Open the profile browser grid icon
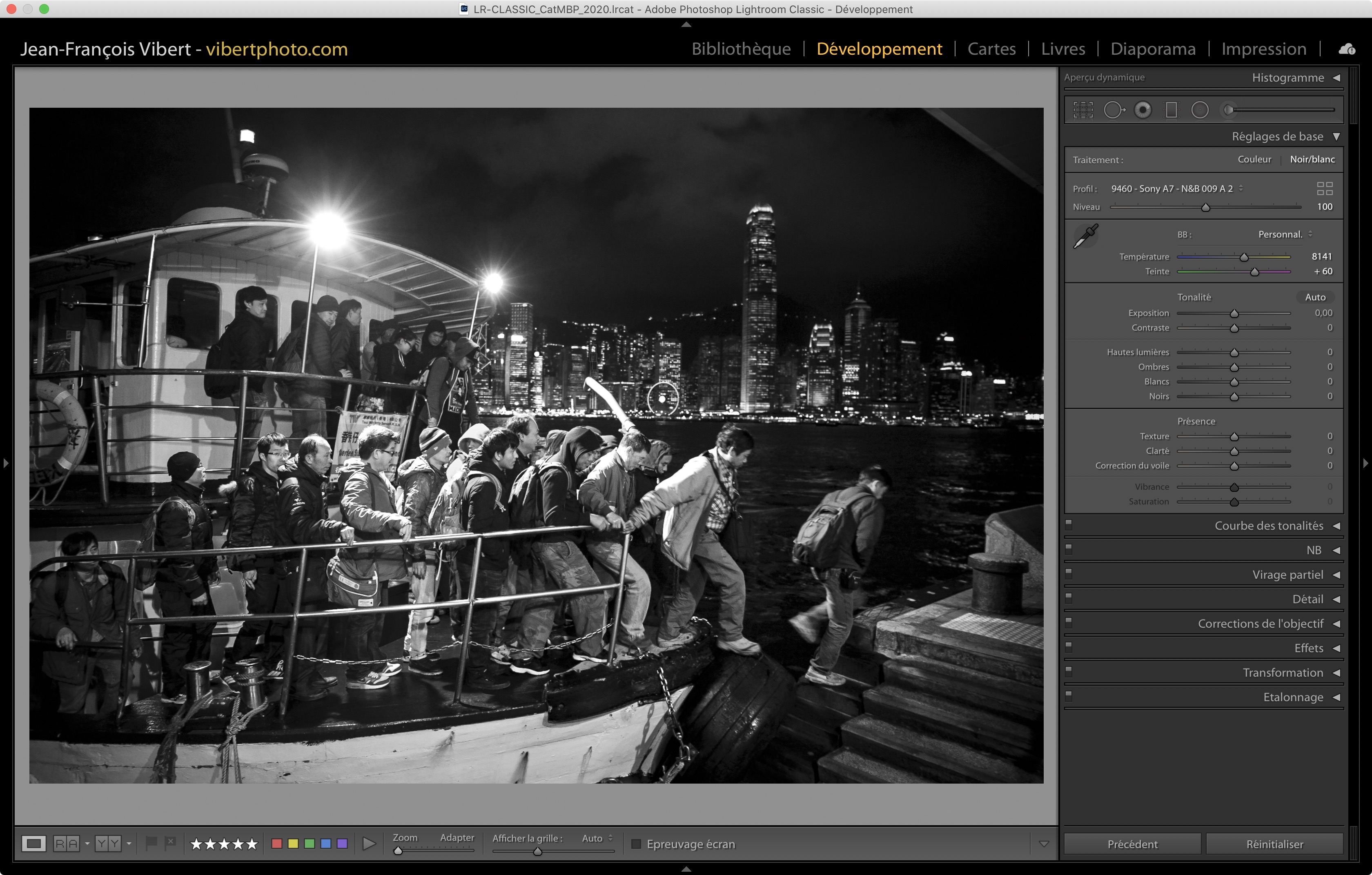The width and height of the screenshot is (1372, 875). 1324,189
